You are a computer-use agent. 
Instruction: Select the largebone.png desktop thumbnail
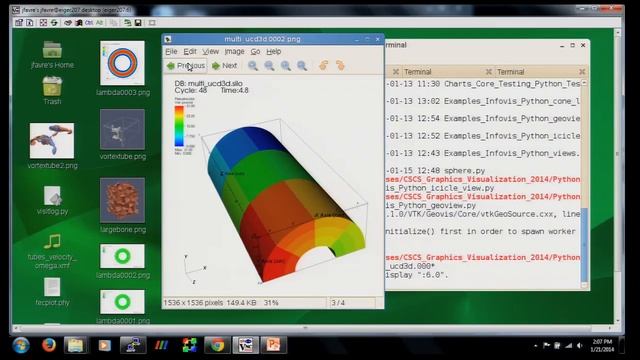click(122, 200)
